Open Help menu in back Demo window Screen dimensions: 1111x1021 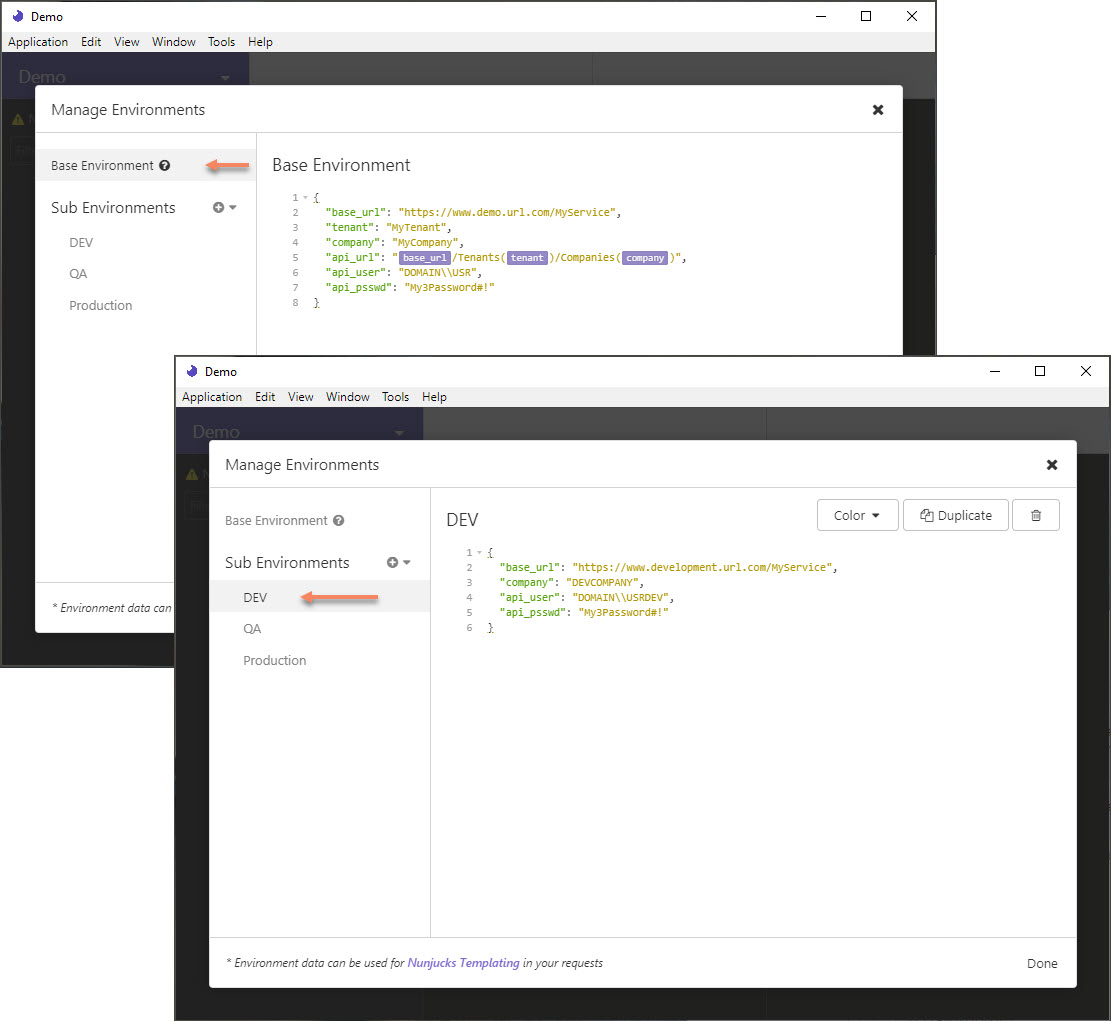click(x=260, y=42)
